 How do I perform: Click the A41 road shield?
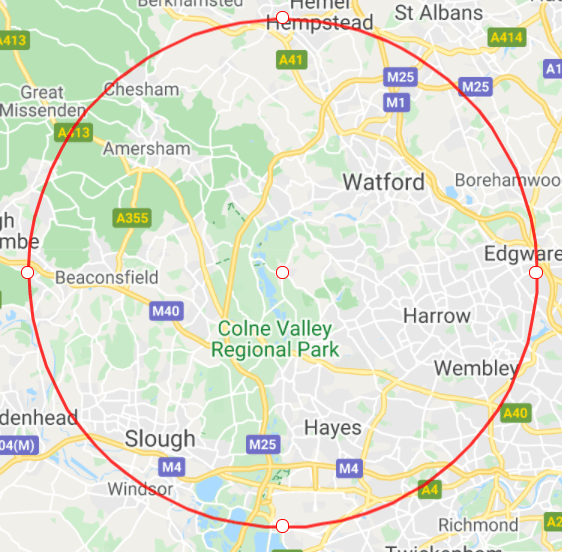coord(291,60)
